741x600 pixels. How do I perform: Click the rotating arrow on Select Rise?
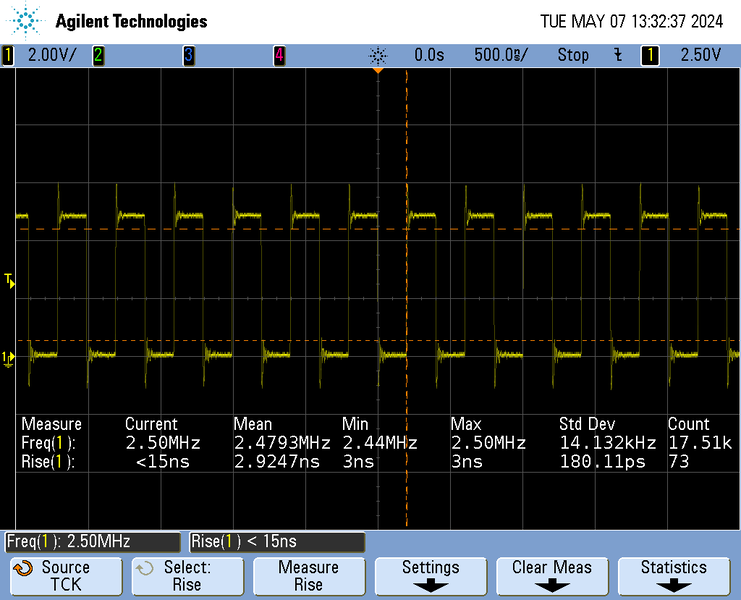pos(144,568)
